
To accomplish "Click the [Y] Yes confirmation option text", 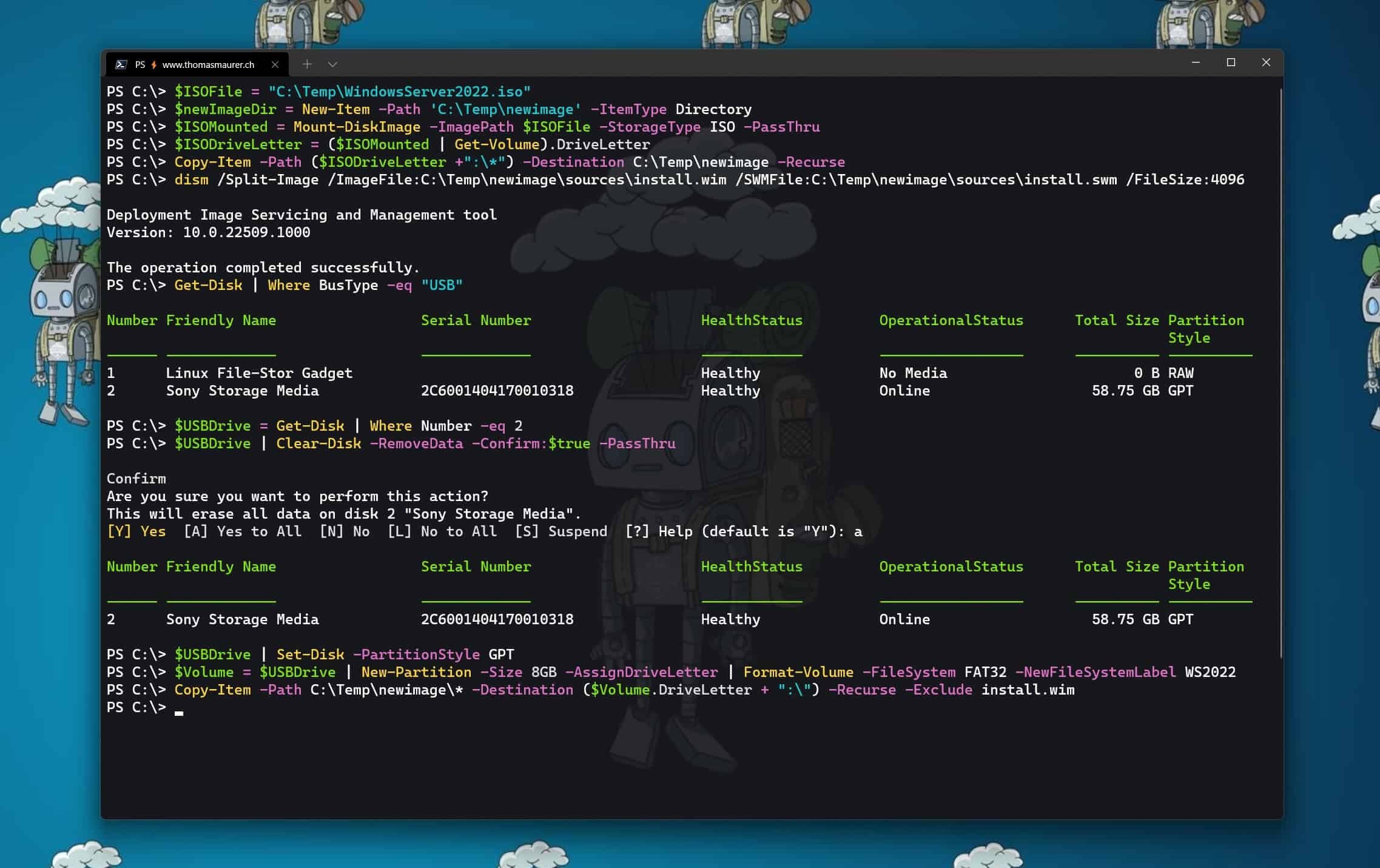I will pyautogui.click(x=136, y=531).
